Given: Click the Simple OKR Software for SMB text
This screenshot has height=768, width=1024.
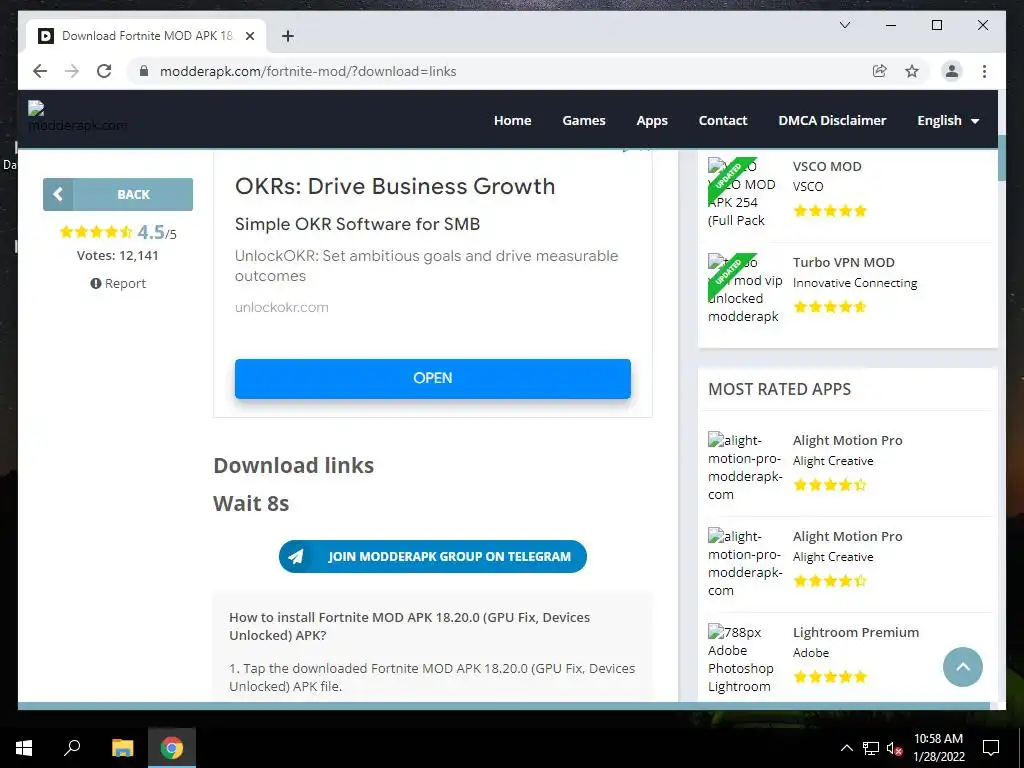Looking at the screenshot, I should click(x=357, y=224).
